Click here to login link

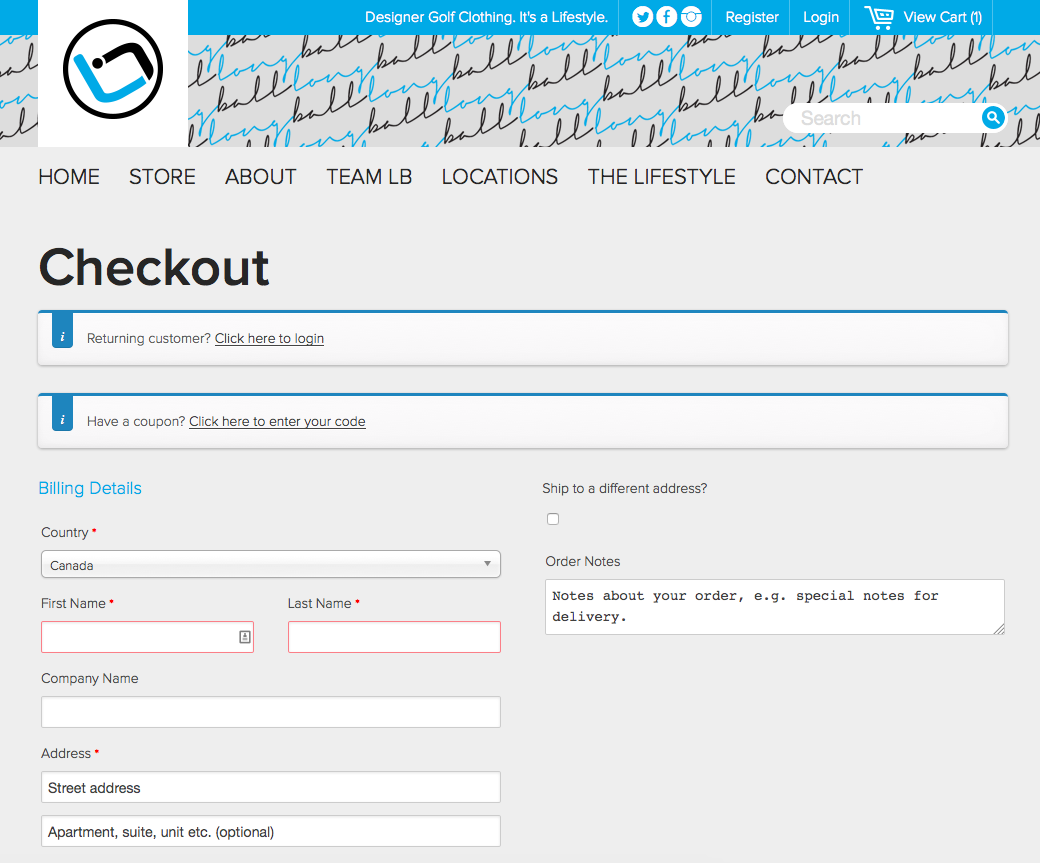(269, 338)
